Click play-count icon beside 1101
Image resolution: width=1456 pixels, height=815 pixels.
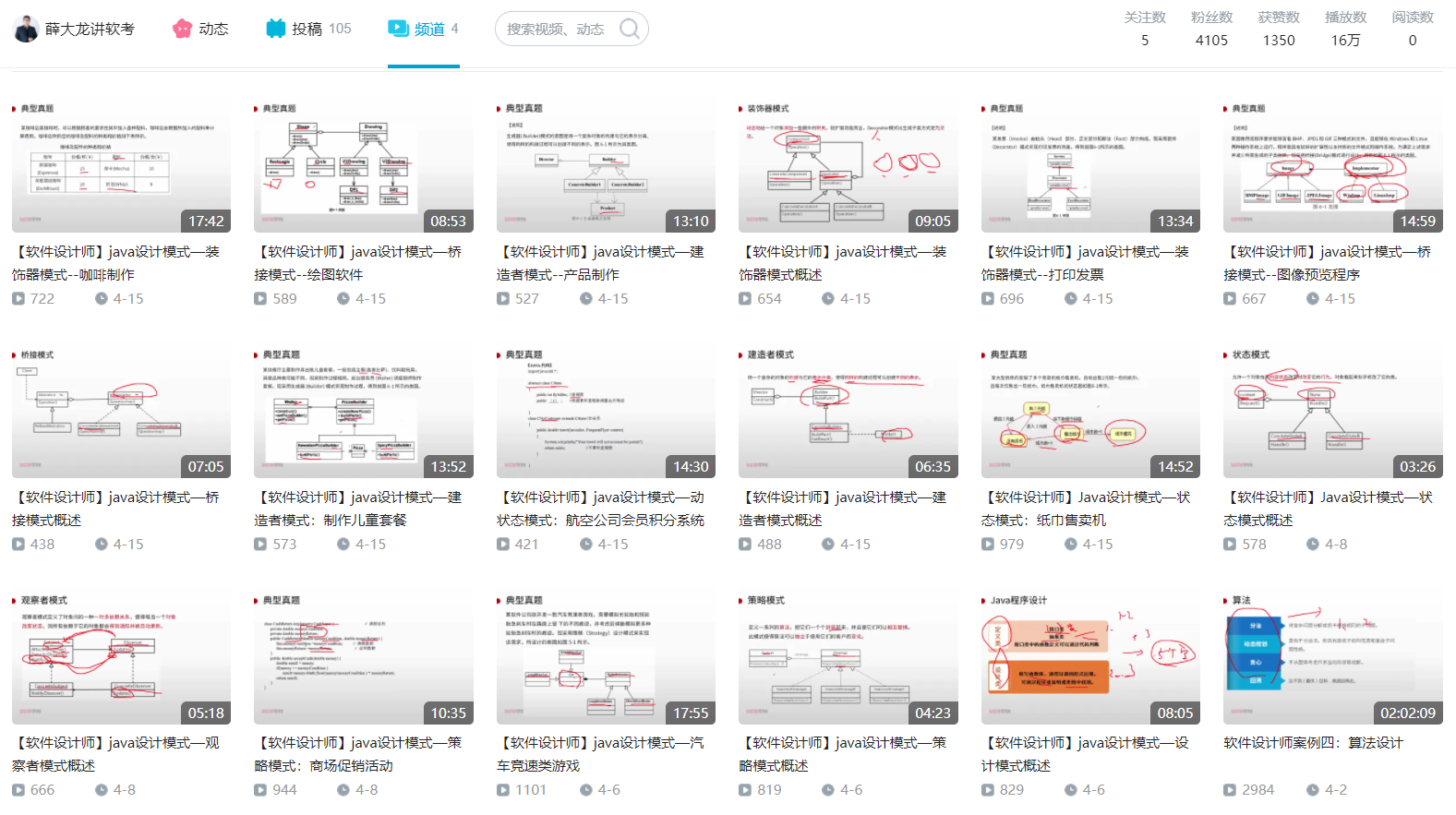click(x=503, y=790)
